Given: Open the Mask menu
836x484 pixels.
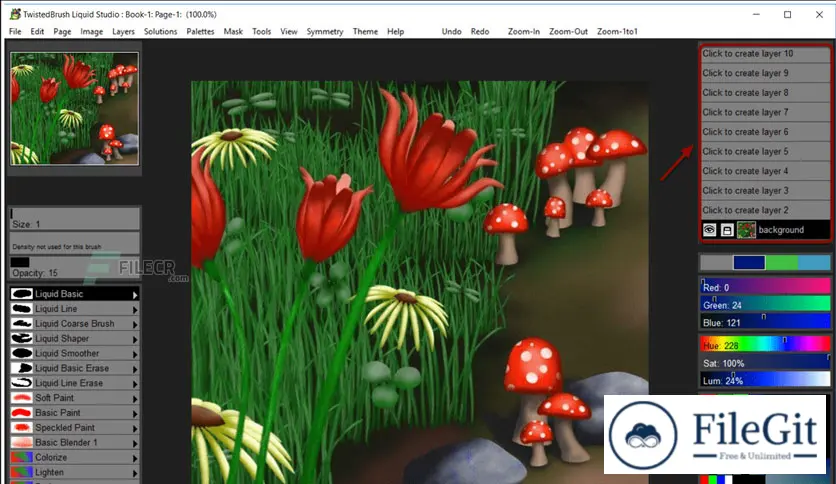Looking at the screenshot, I should click(233, 31).
